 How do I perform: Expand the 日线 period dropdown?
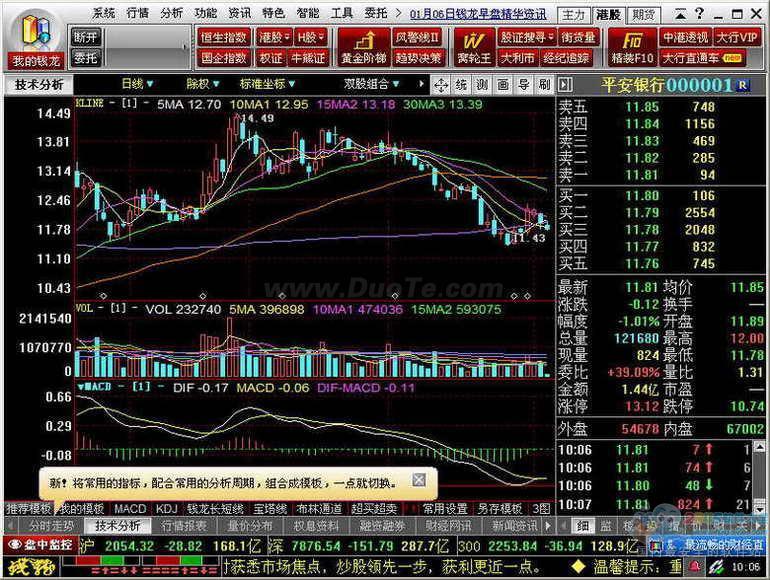pyautogui.click(x=138, y=84)
